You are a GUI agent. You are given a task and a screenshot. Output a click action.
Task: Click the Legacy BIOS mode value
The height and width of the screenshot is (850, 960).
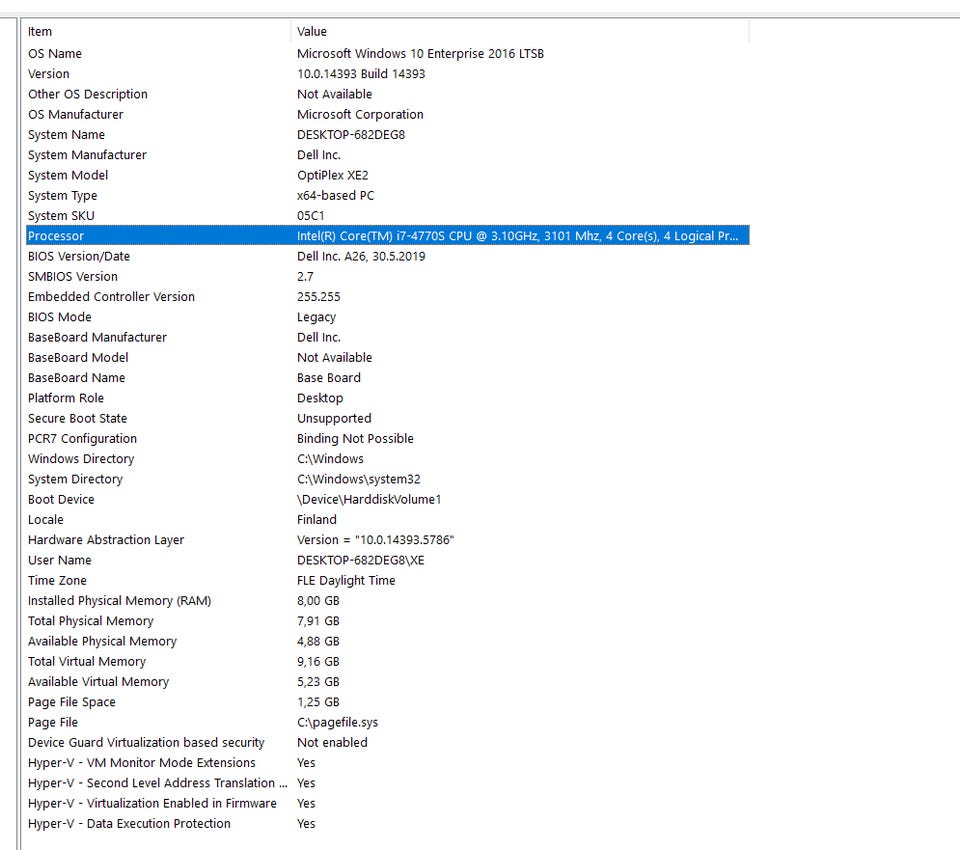click(316, 317)
